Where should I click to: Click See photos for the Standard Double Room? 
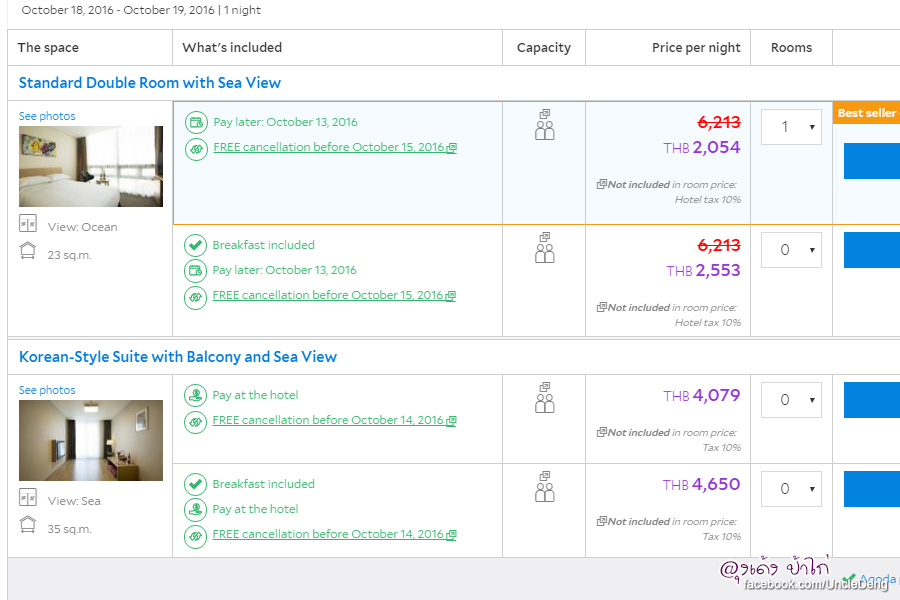click(x=47, y=116)
